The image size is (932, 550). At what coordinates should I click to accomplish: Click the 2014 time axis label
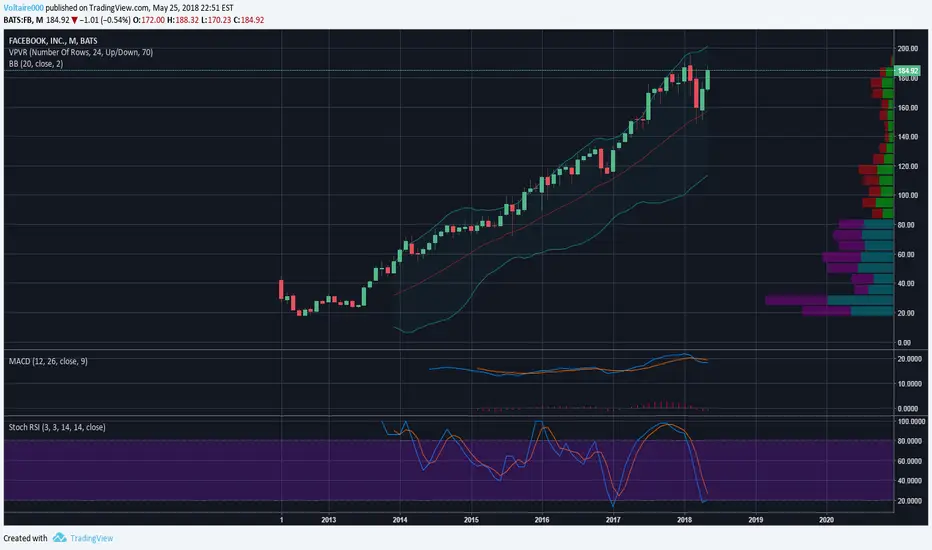[400, 520]
